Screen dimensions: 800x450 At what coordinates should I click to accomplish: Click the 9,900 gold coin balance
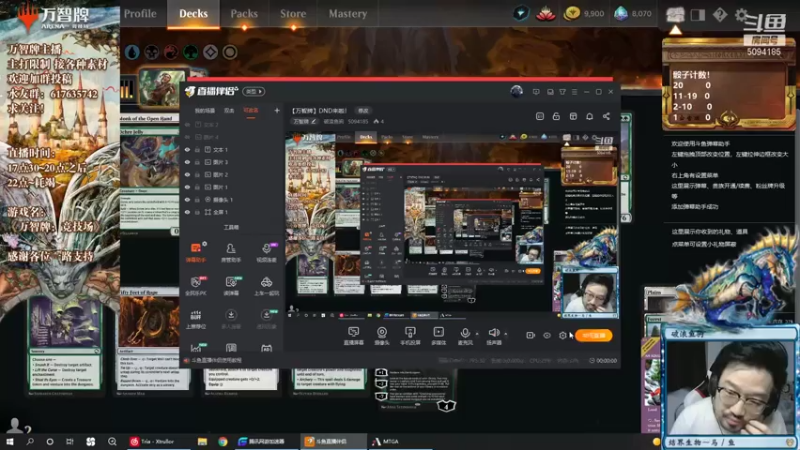pyautogui.click(x=584, y=14)
